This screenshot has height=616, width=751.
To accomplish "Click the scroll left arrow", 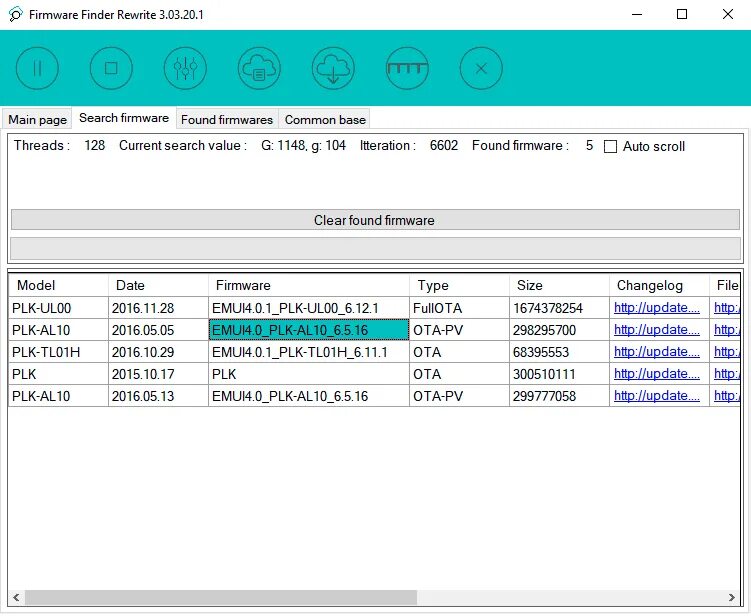I will click(16, 597).
